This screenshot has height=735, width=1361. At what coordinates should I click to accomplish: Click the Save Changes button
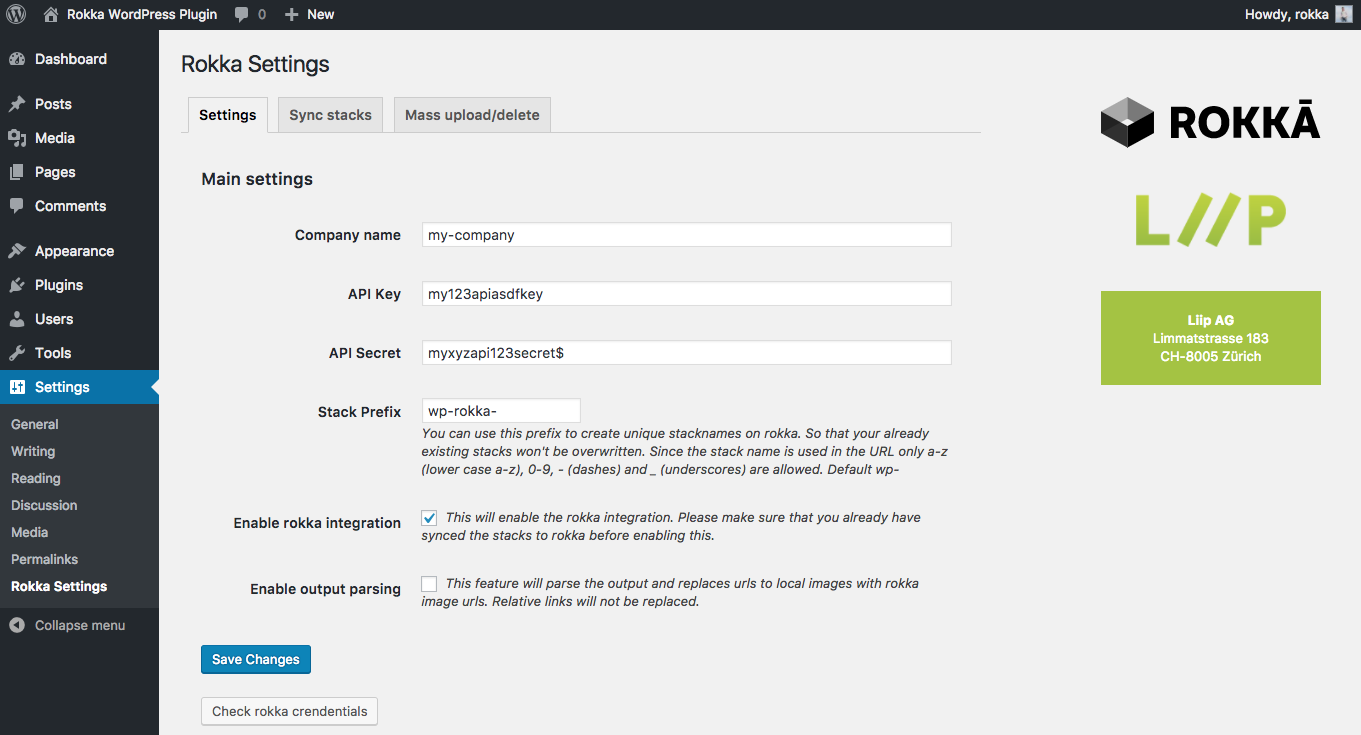pyautogui.click(x=256, y=659)
